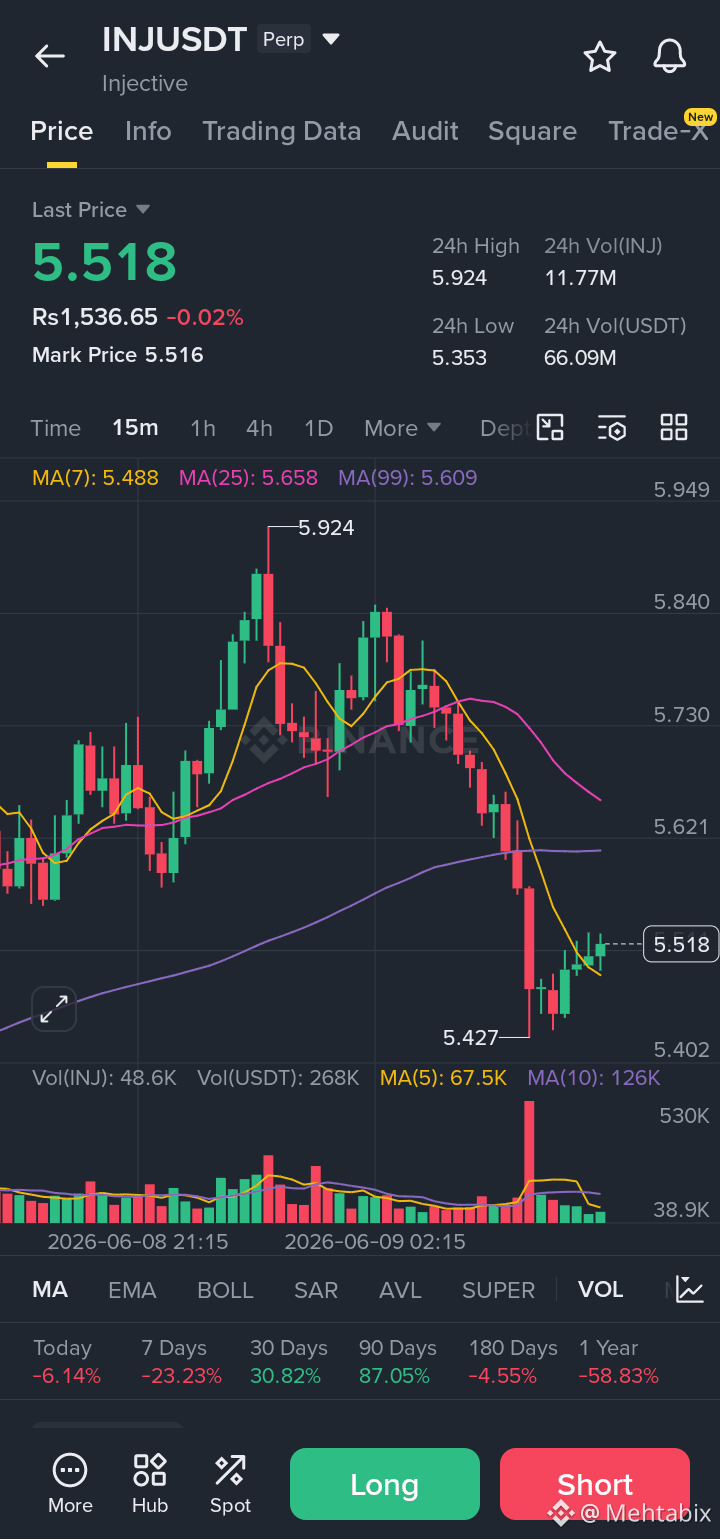Open the Audit tab
The image size is (720, 1539).
pyautogui.click(x=425, y=131)
